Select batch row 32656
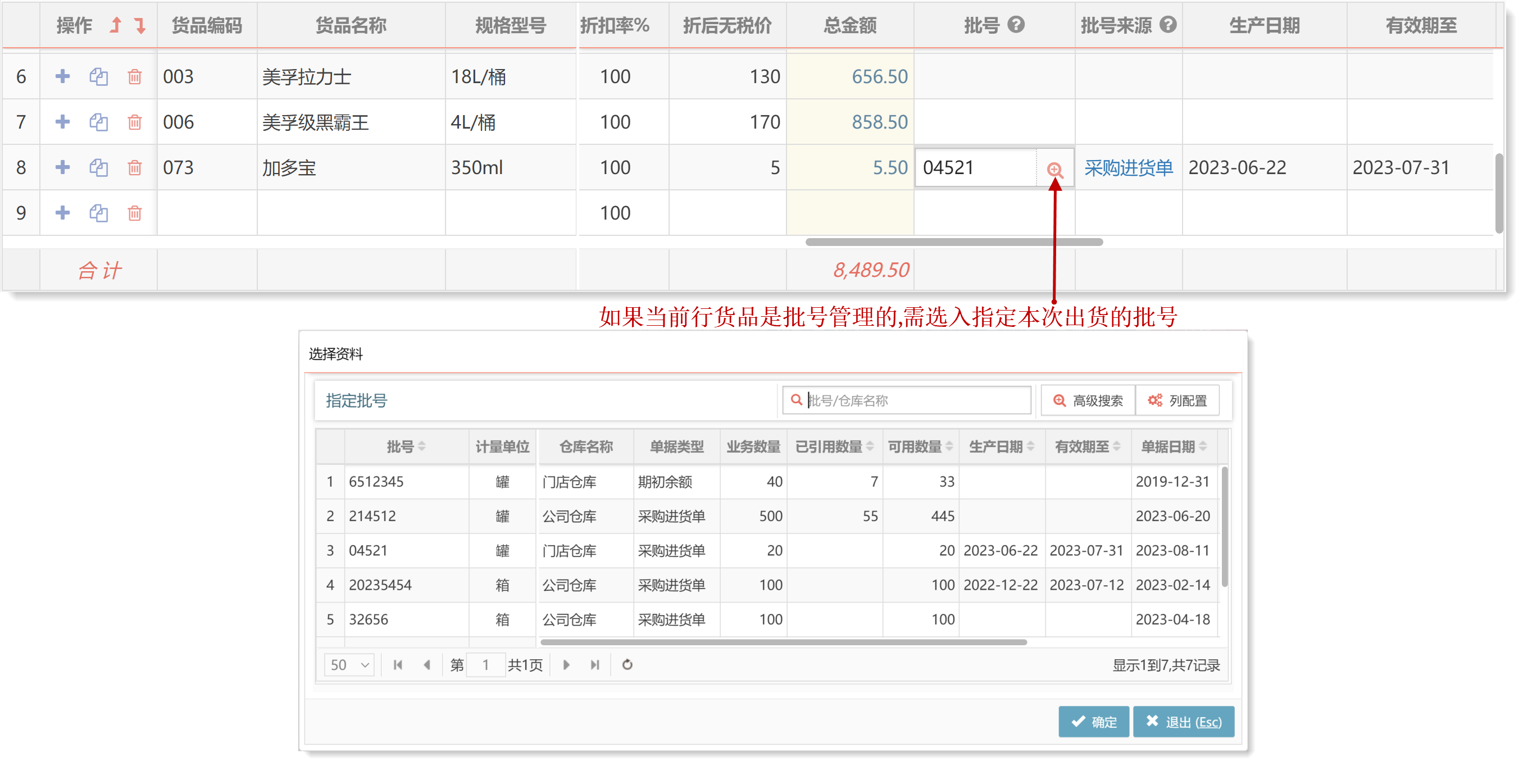 coord(767,619)
